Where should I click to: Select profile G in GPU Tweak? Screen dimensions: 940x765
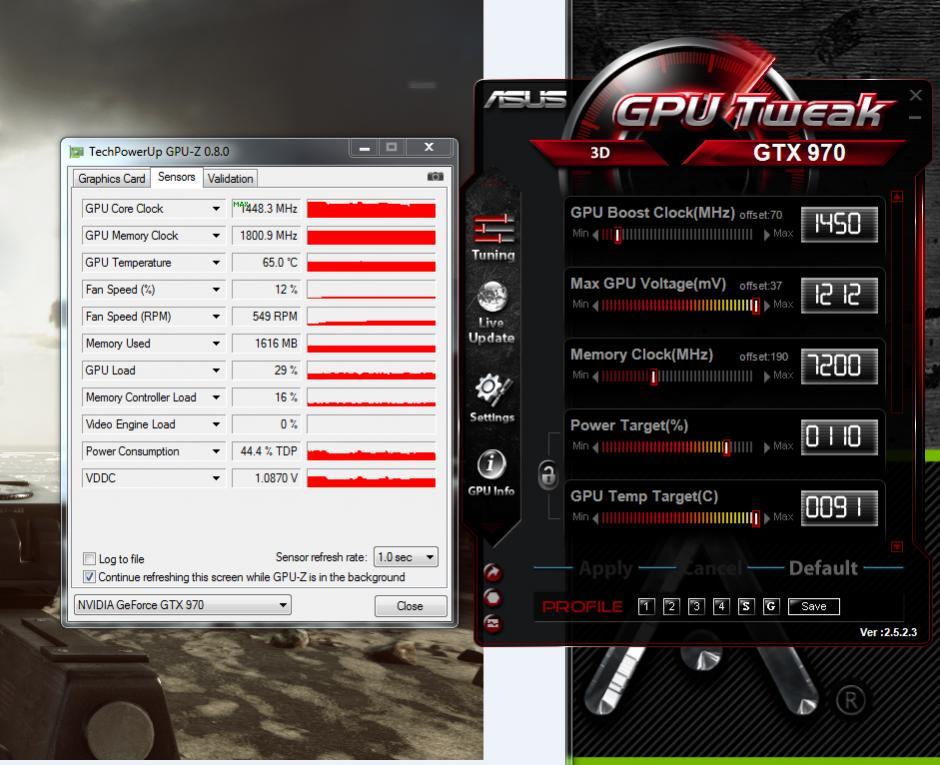[x=771, y=607]
